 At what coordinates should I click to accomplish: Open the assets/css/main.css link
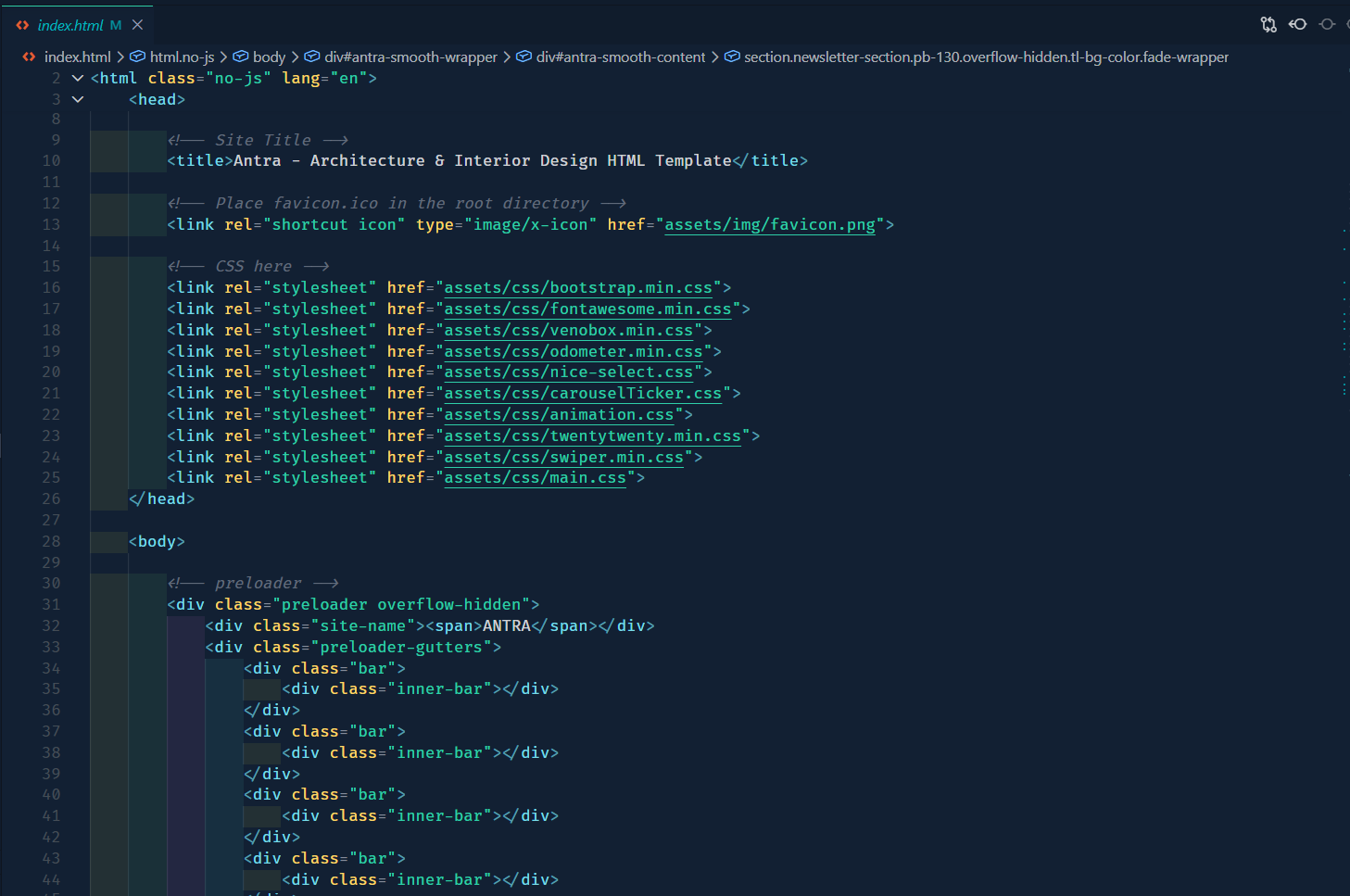535,478
